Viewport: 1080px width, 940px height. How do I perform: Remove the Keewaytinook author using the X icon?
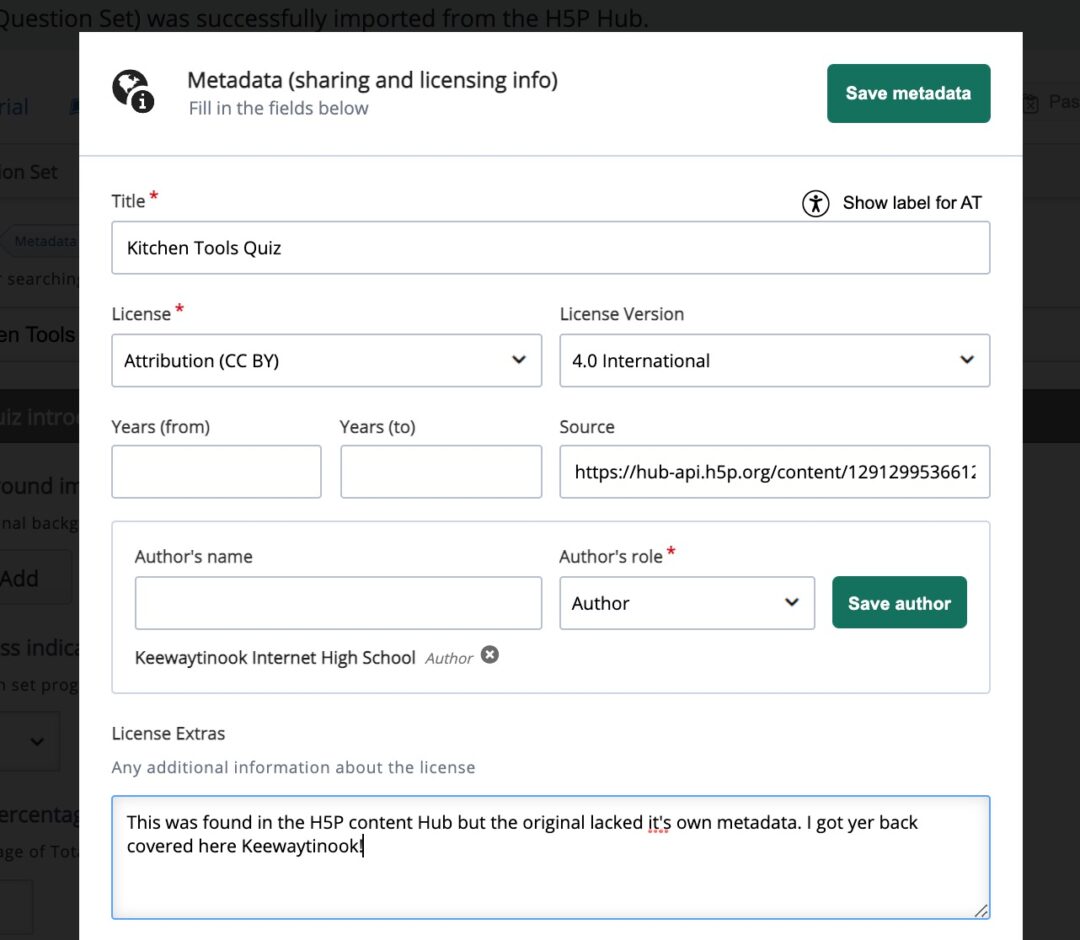coord(490,655)
